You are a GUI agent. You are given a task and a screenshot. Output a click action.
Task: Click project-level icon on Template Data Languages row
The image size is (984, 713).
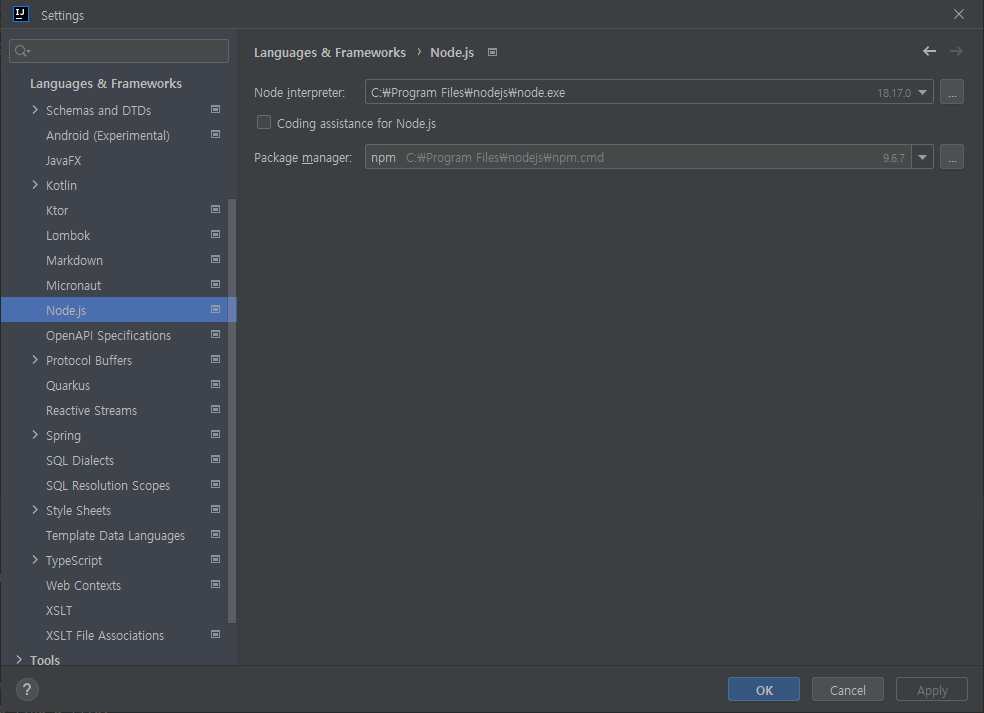(x=215, y=534)
